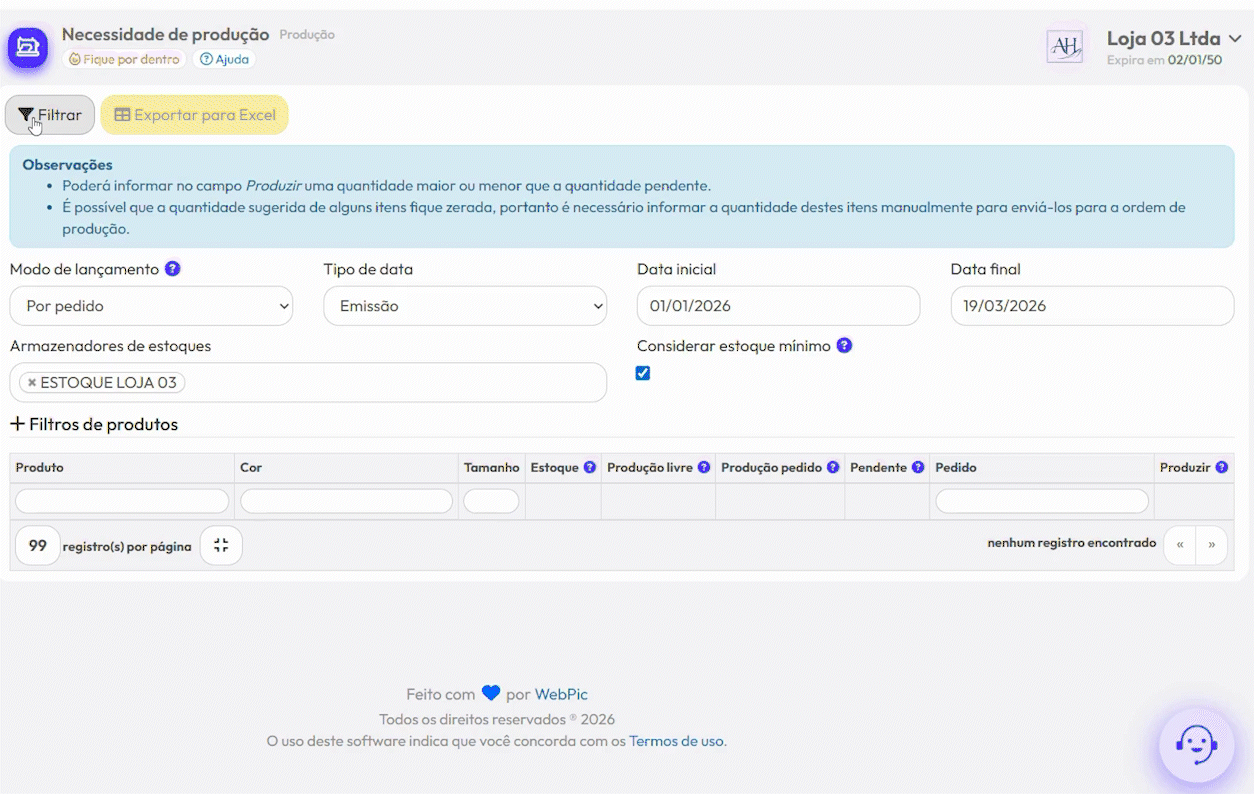Click the sewing machine production module icon

28,47
